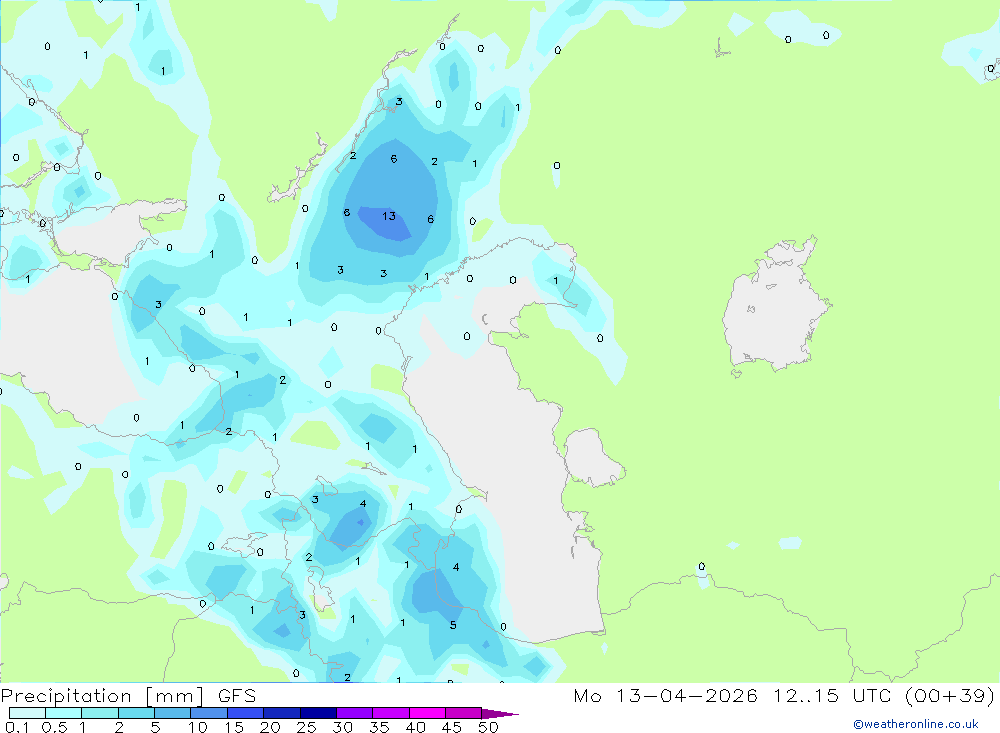Image resolution: width=1000 pixels, height=733 pixels.
Task: Click the GFS model label
Action: pos(237,695)
